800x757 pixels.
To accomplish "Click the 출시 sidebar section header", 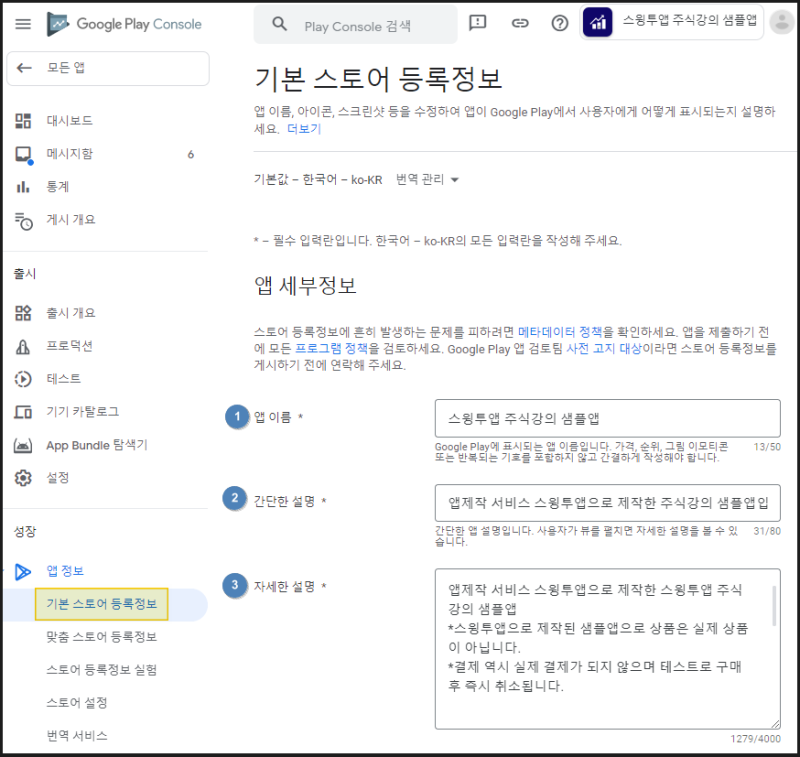I will pyautogui.click(x=25, y=274).
